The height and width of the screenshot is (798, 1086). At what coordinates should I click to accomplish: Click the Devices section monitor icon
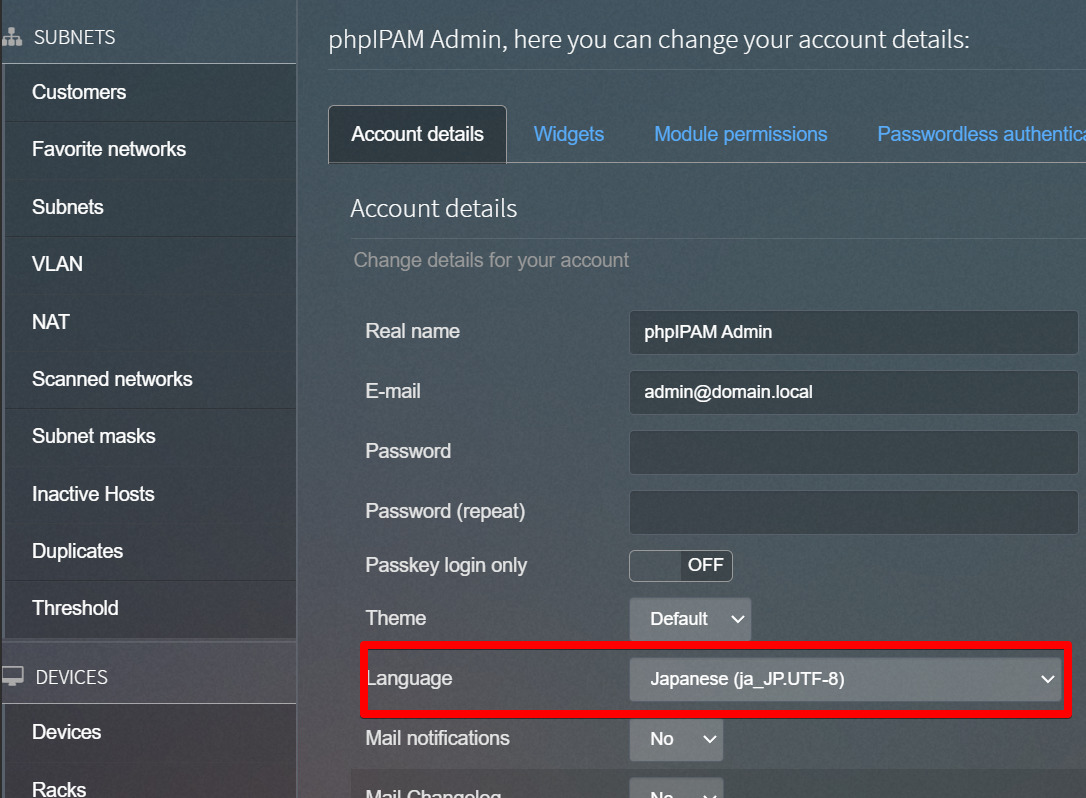pos(12,676)
